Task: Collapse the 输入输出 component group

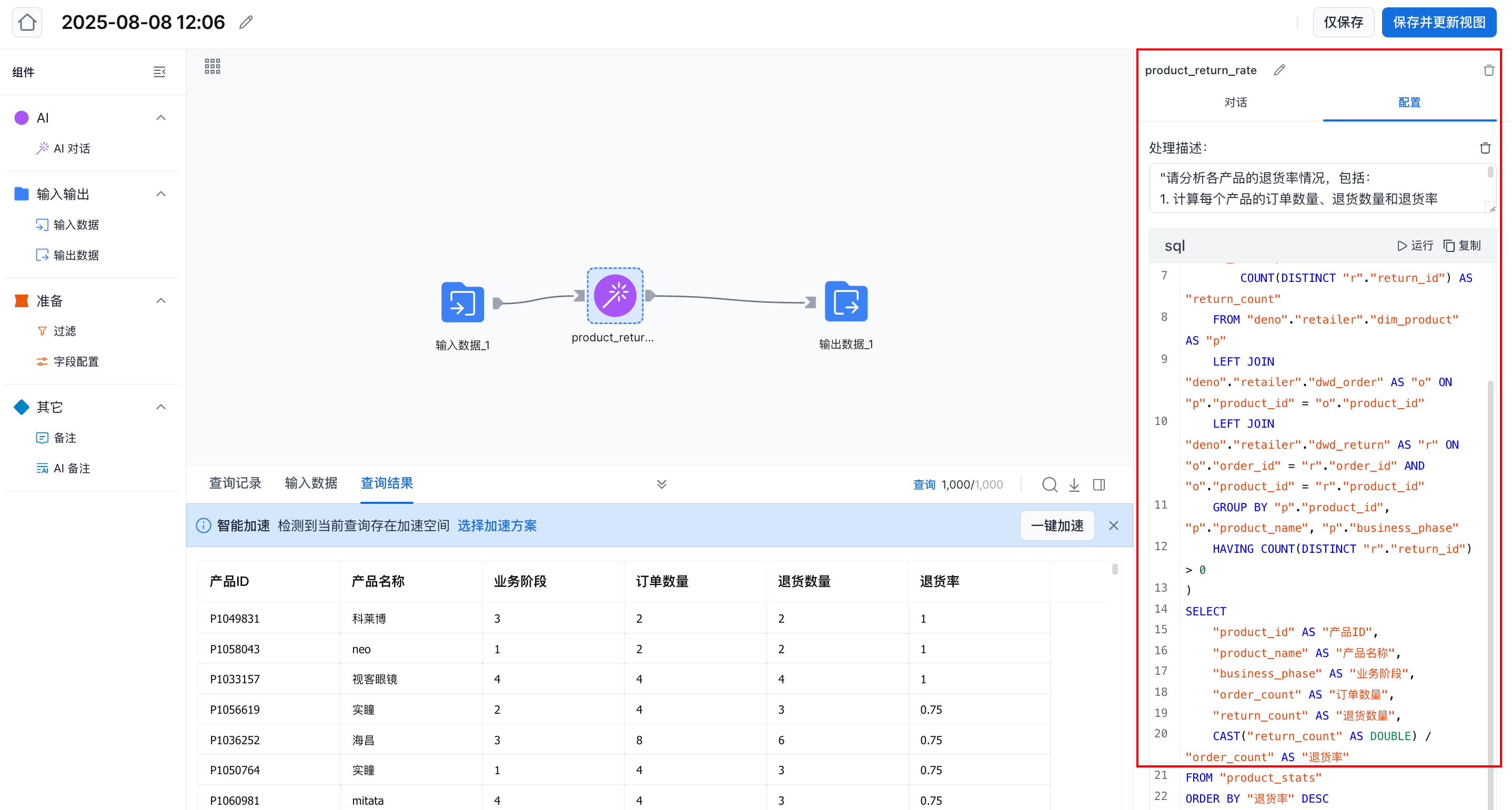Action: pyautogui.click(x=161, y=194)
